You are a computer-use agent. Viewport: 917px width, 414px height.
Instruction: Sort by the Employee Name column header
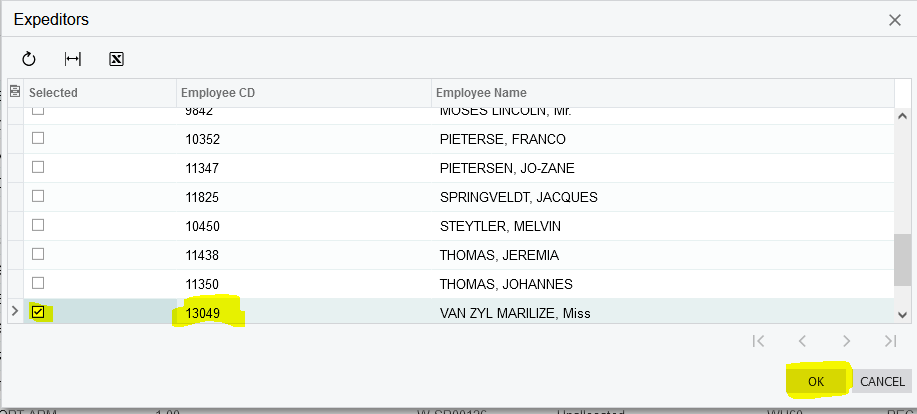(x=660, y=93)
